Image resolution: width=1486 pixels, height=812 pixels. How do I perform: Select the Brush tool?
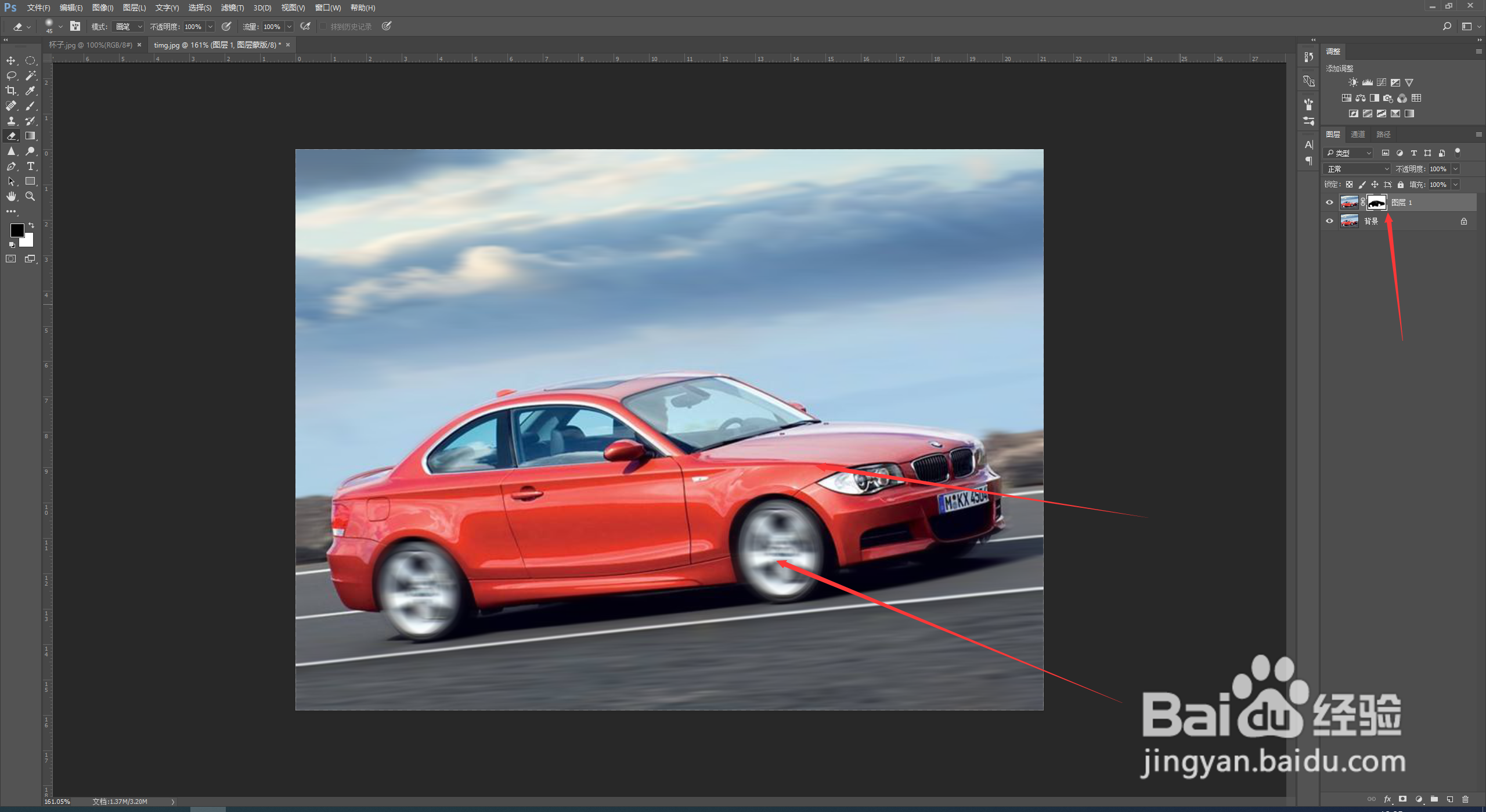coord(30,106)
